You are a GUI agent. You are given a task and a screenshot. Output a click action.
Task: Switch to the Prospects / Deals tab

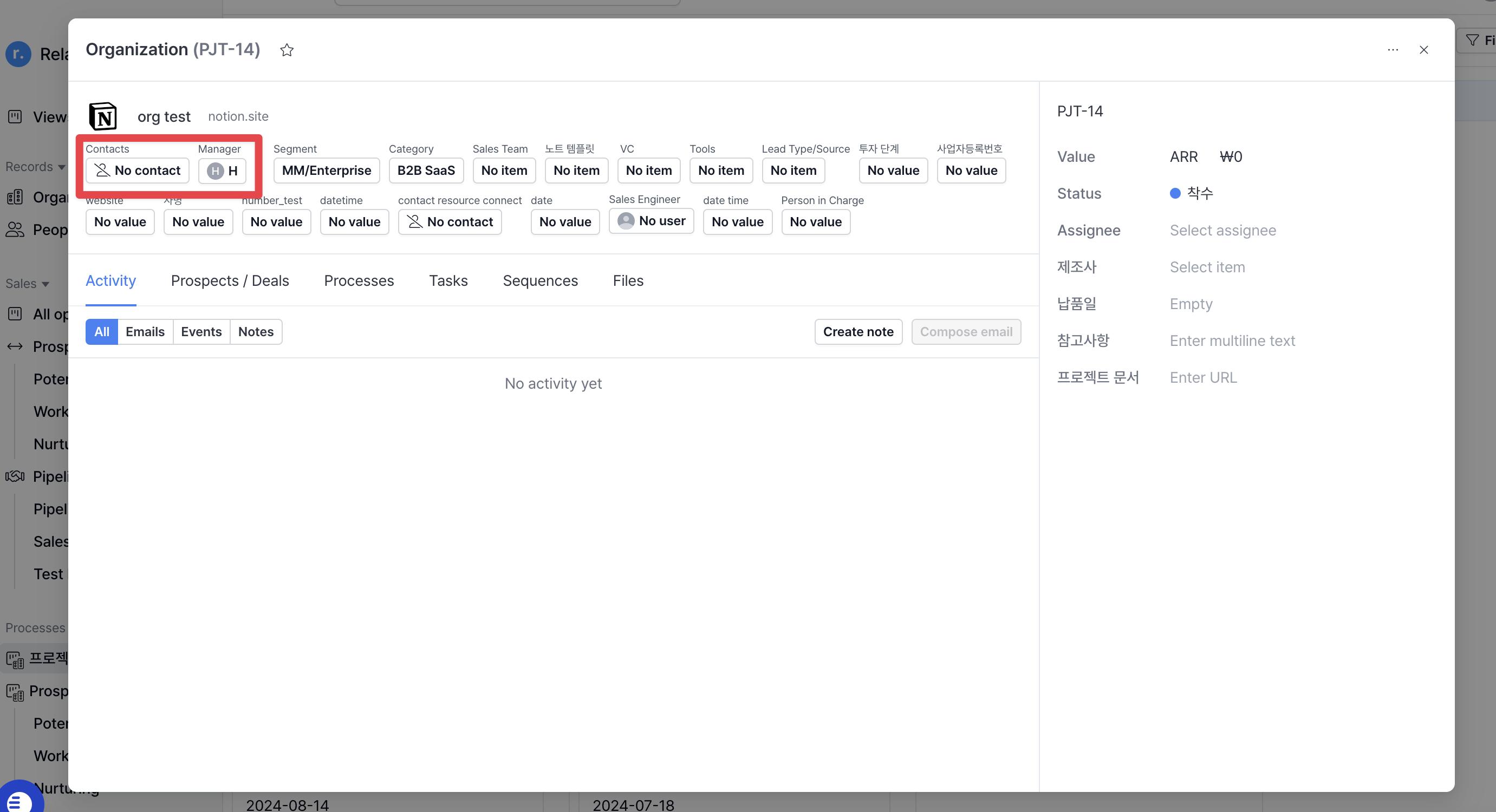click(x=230, y=280)
